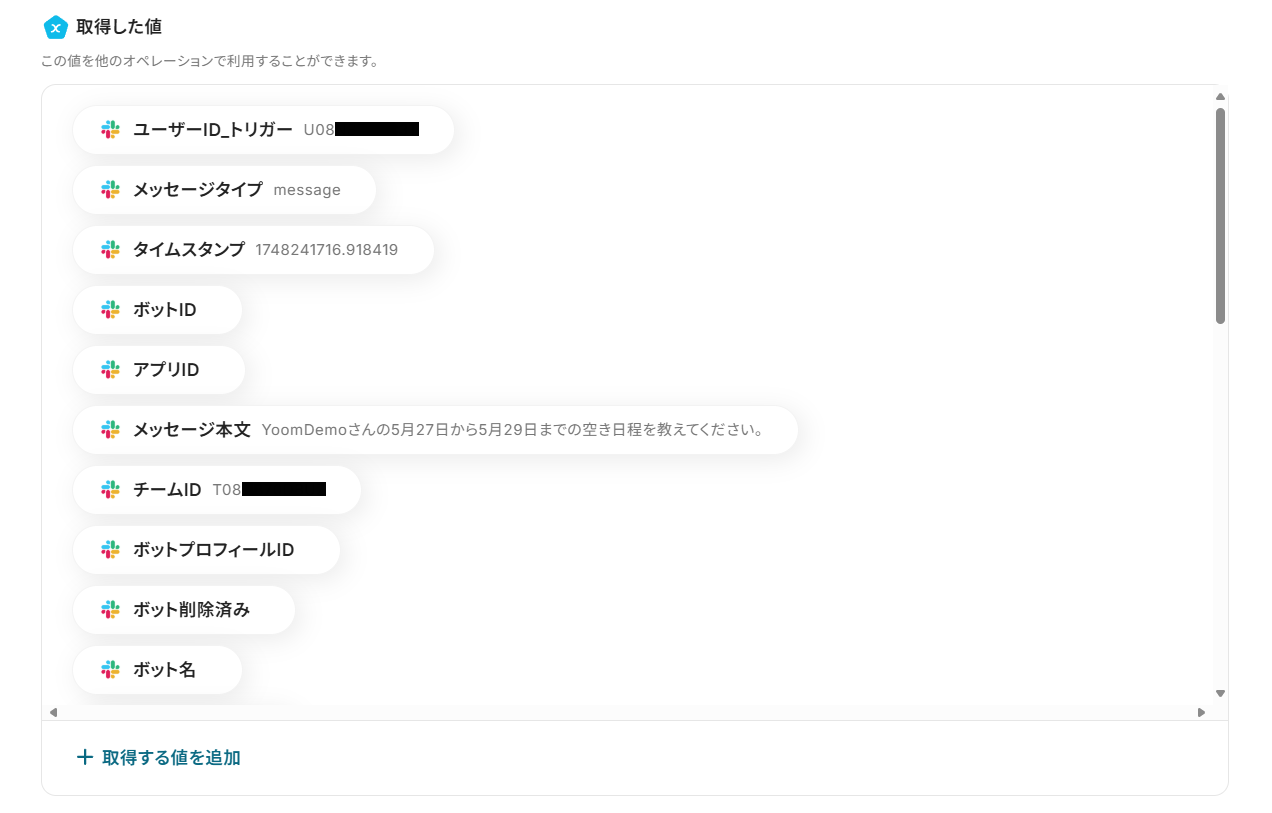Click the vertical scrollbar down arrow

1220,693
